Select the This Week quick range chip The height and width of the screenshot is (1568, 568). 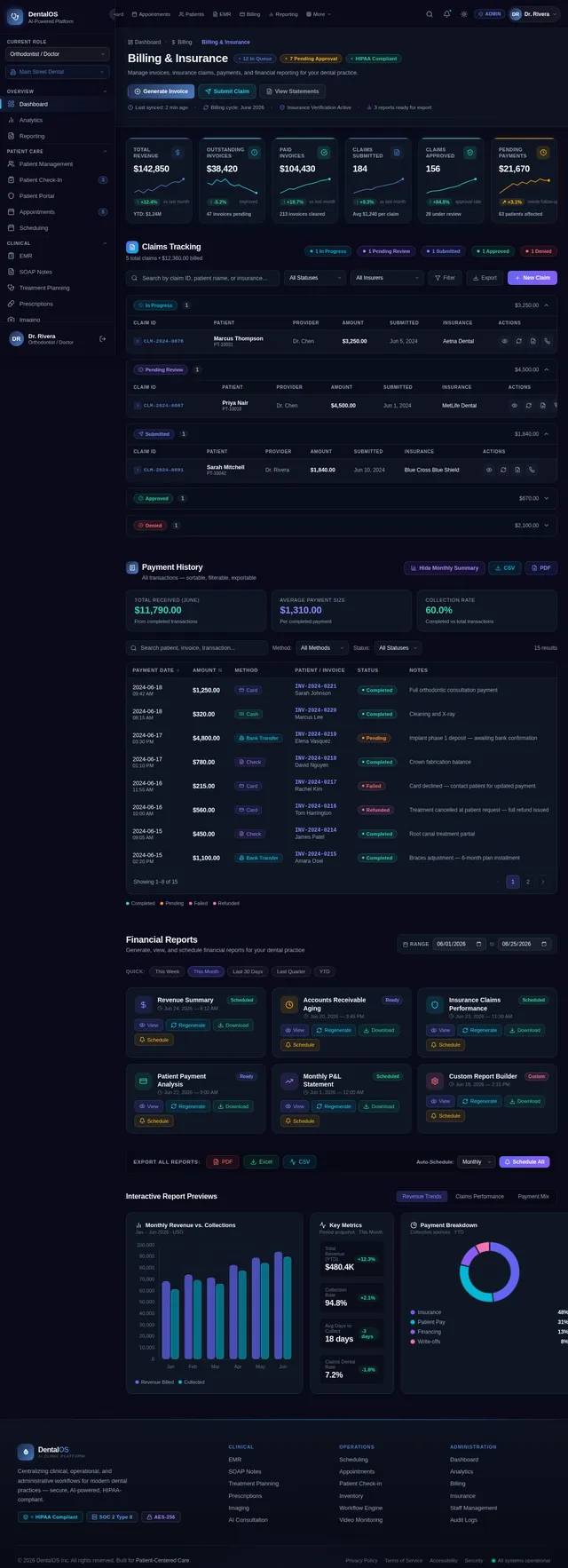(167, 971)
